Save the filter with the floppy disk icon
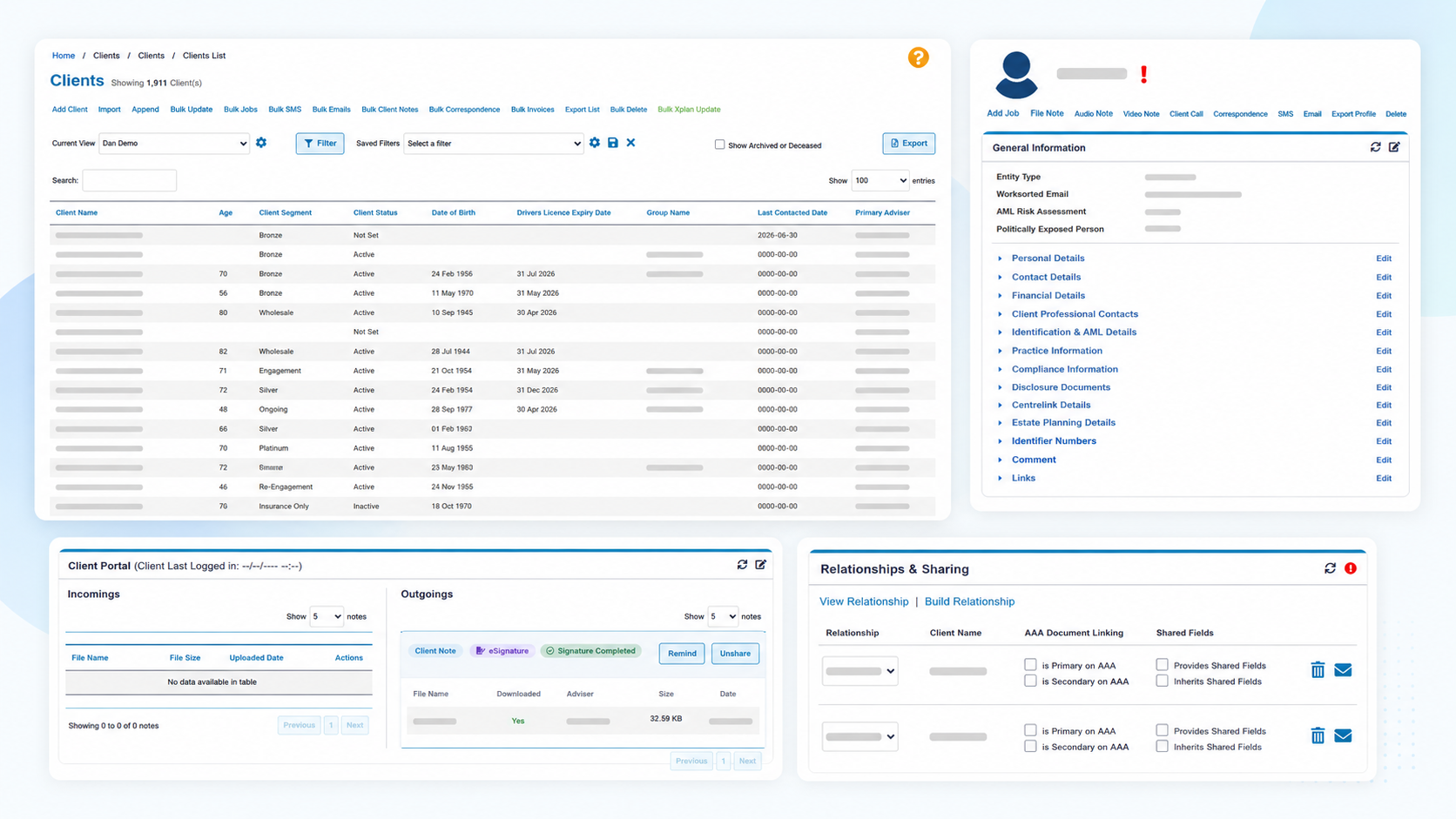 [613, 143]
